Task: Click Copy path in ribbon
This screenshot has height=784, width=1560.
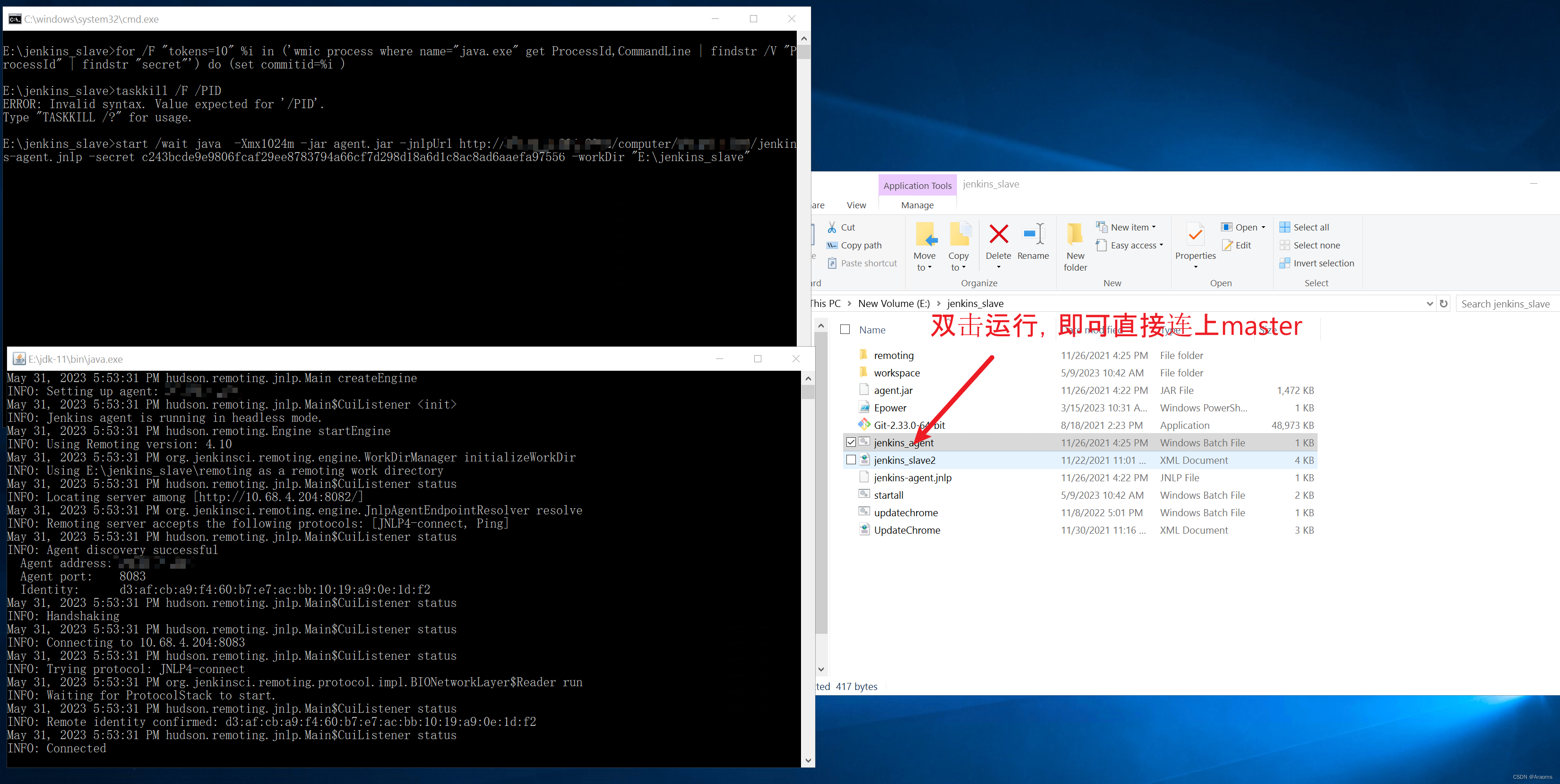Action: click(861, 245)
